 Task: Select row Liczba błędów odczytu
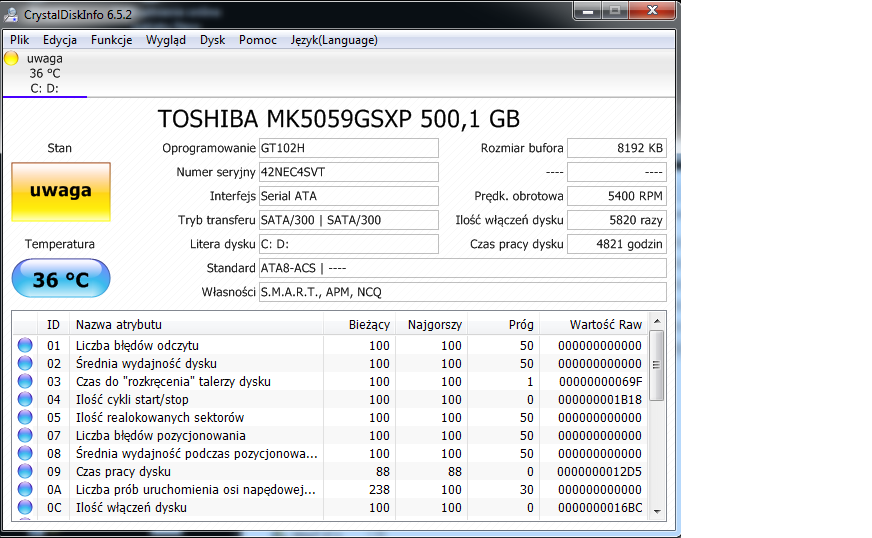(330, 345)
